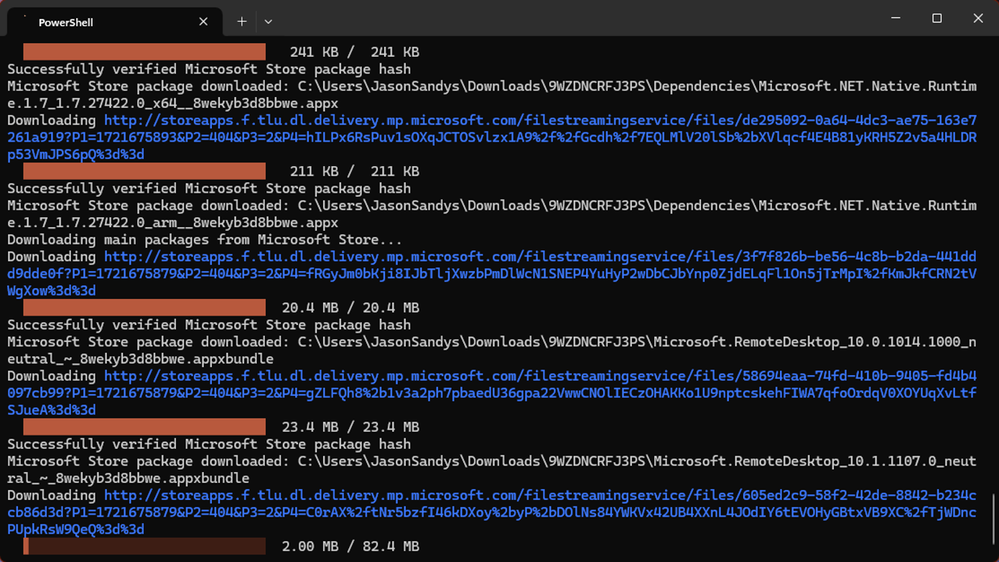Click the '211 KB / 211 KB' text

(354, 171)
